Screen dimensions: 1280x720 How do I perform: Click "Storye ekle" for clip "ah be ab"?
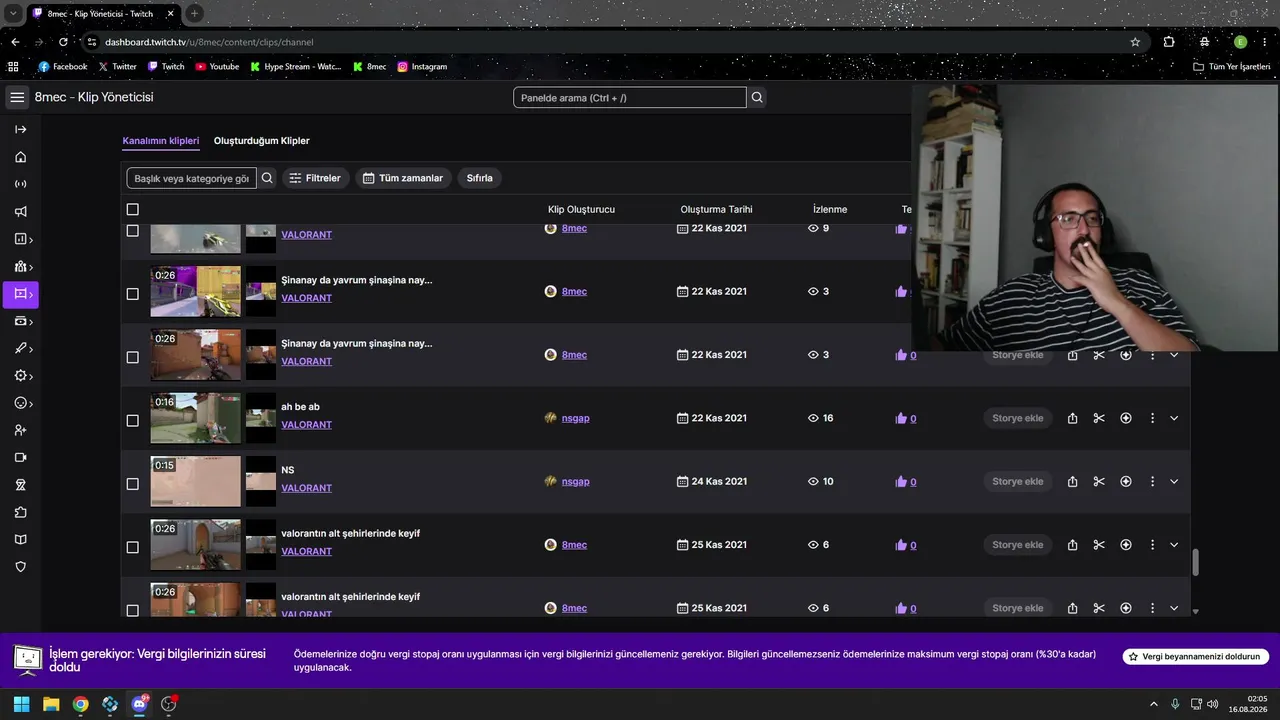coord(1018,418)
